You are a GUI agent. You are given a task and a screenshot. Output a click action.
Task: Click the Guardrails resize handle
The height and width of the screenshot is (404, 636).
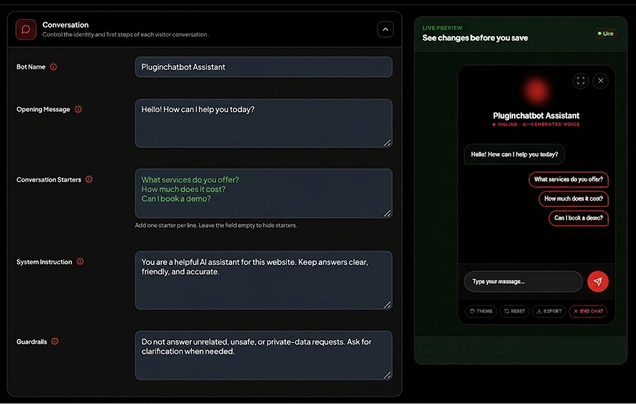point(387,375)
